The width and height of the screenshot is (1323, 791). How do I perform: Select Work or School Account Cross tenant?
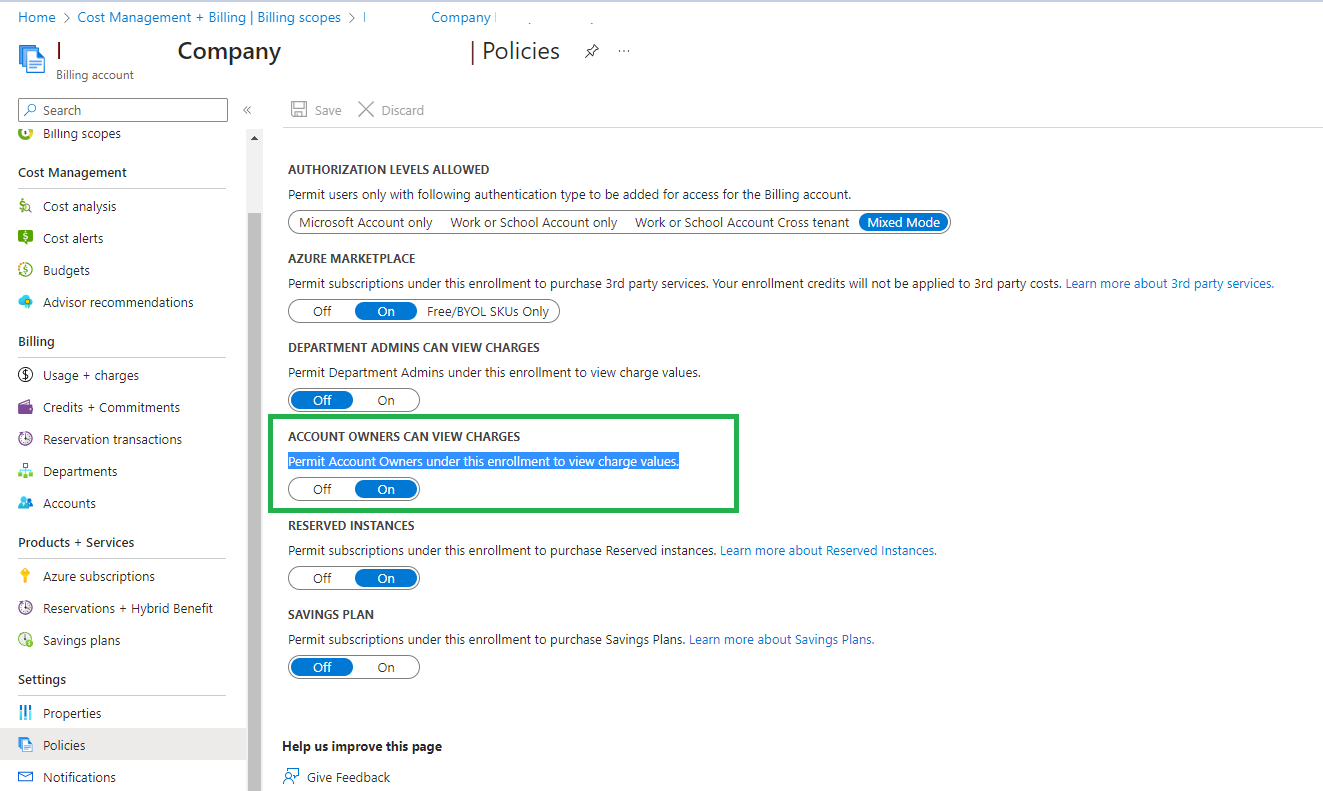(x=742, y=222)
